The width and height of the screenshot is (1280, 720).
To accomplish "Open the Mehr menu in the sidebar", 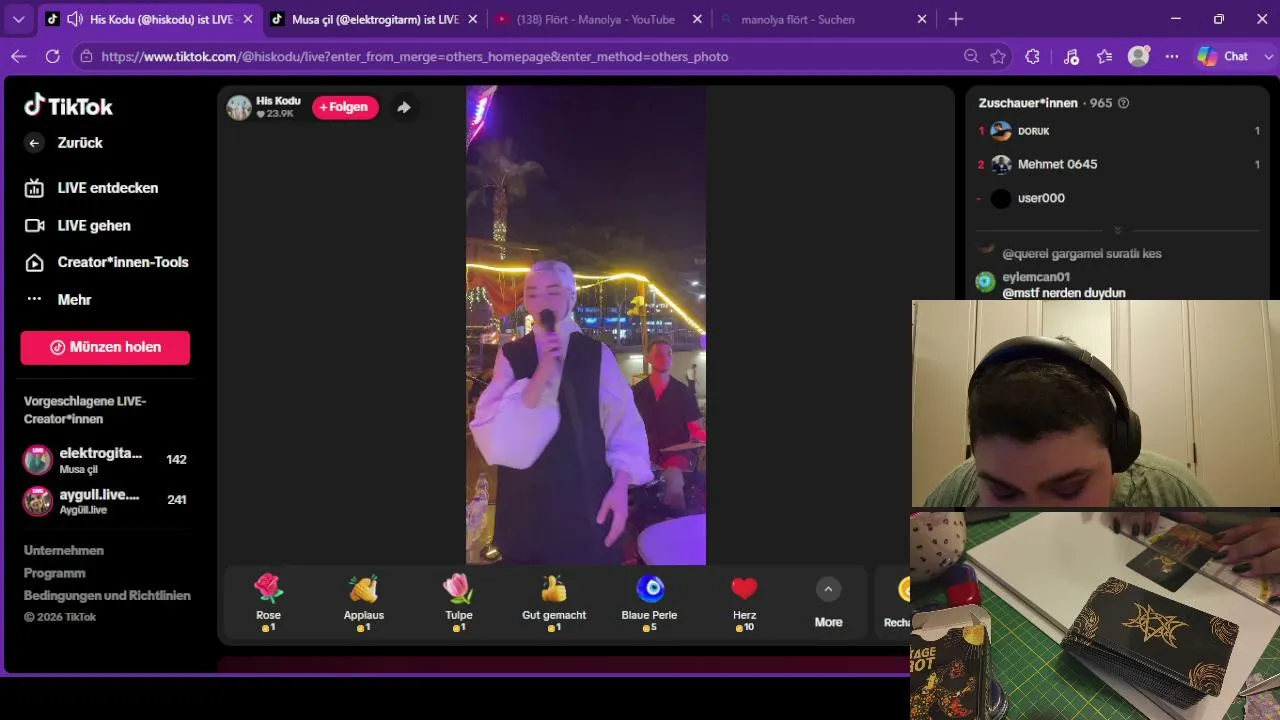I will pyautogui.click(x=74, y=300).
